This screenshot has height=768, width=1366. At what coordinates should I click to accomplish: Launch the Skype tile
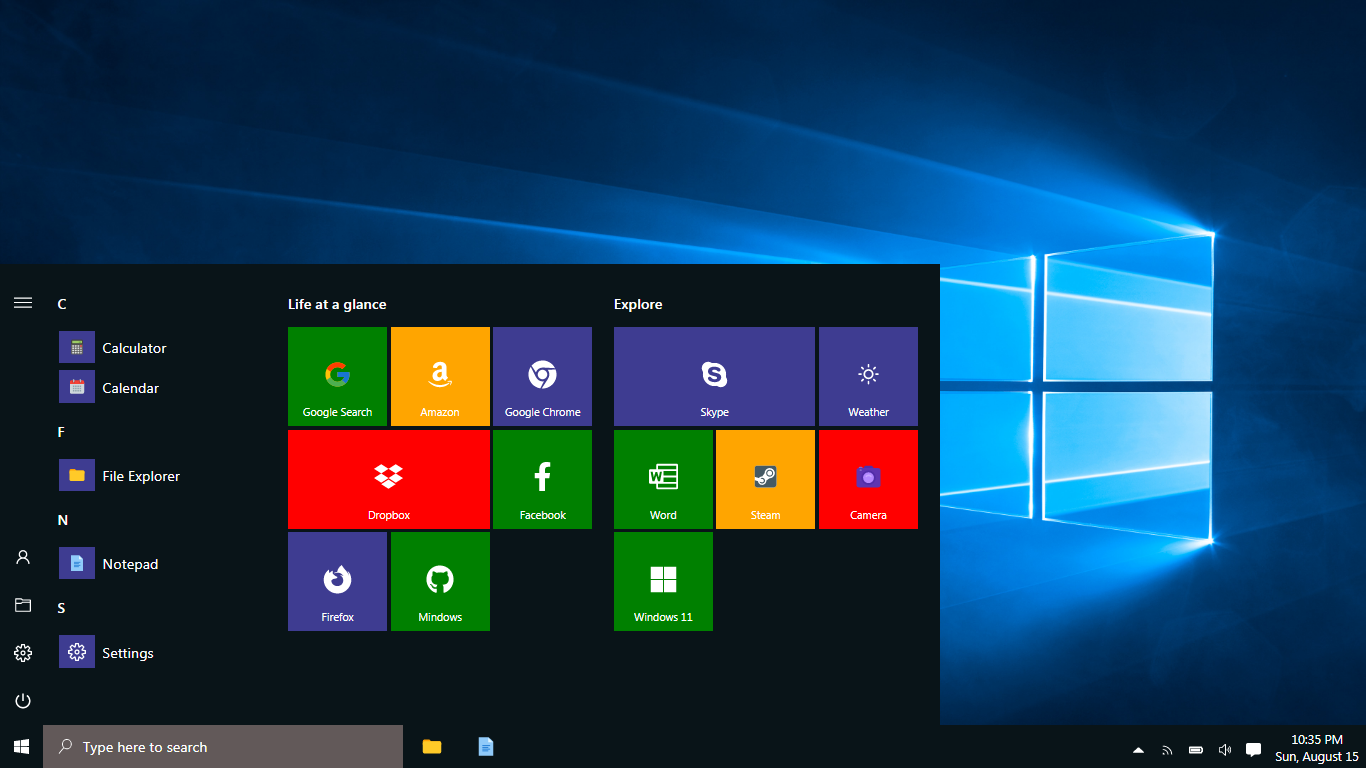(x=714, y=376)
